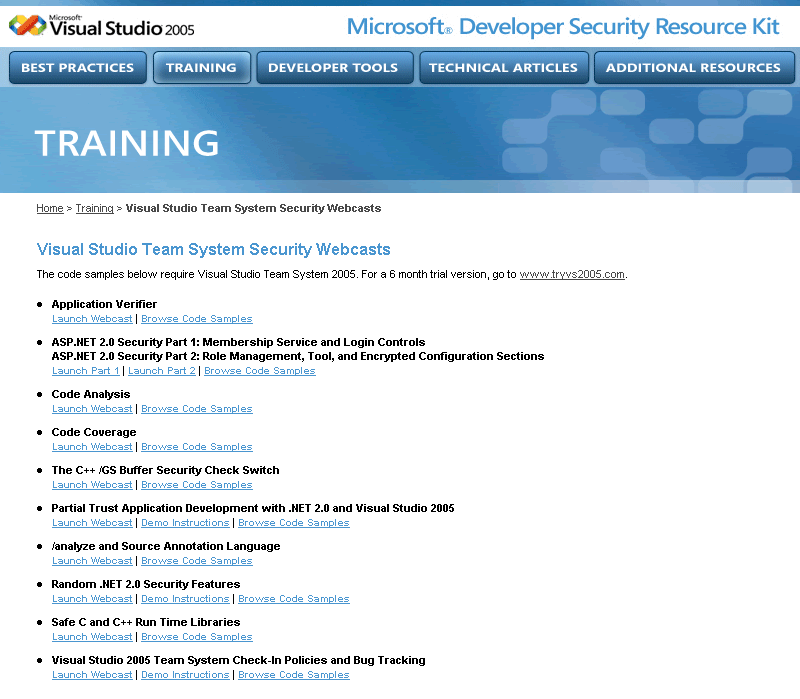Click 'Random .NET 2.0 Security Features' title
The height and width of the screenshot is (699, 800).
[146, 584]
